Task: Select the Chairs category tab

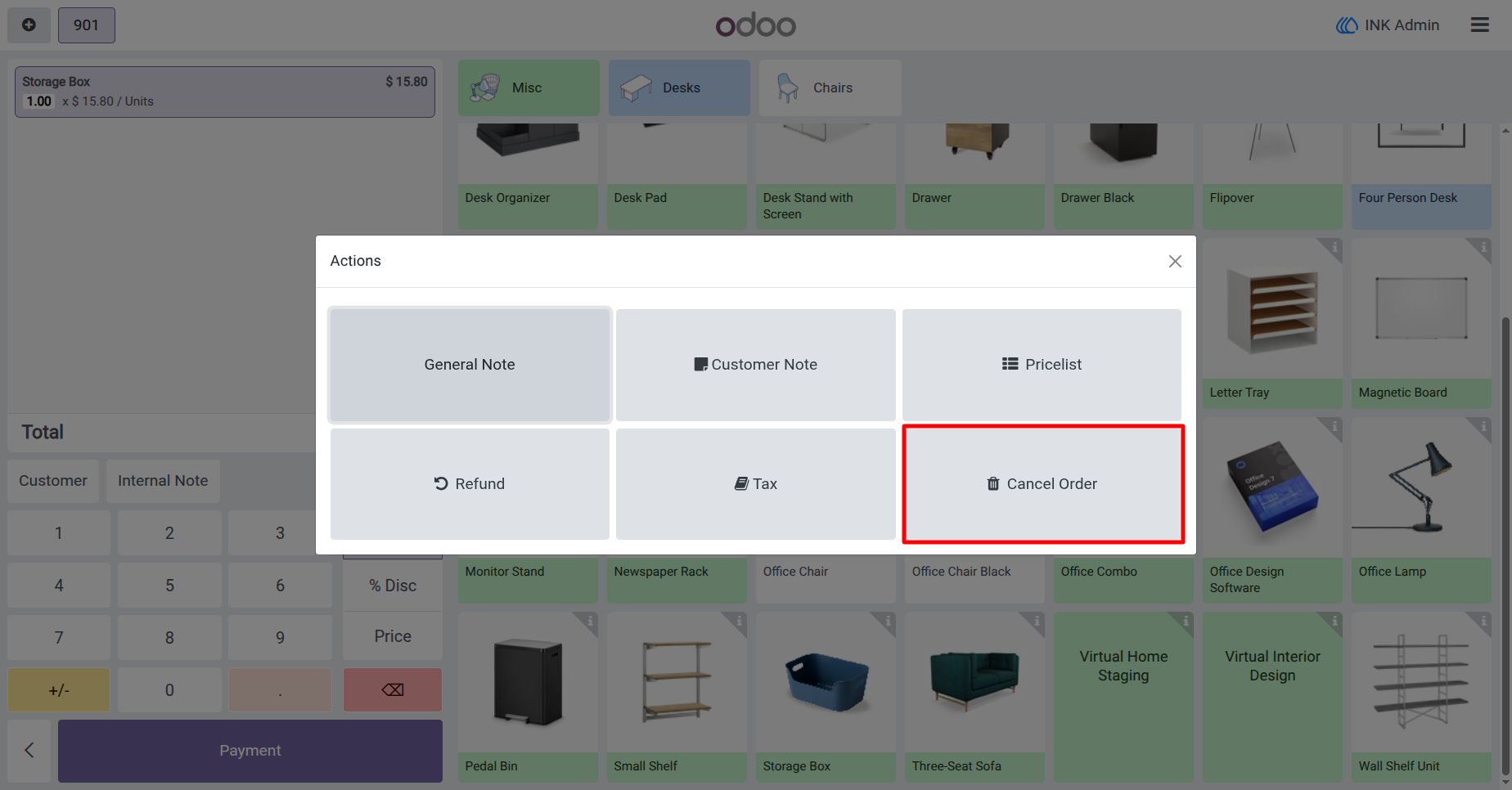Action: (830, 88)
